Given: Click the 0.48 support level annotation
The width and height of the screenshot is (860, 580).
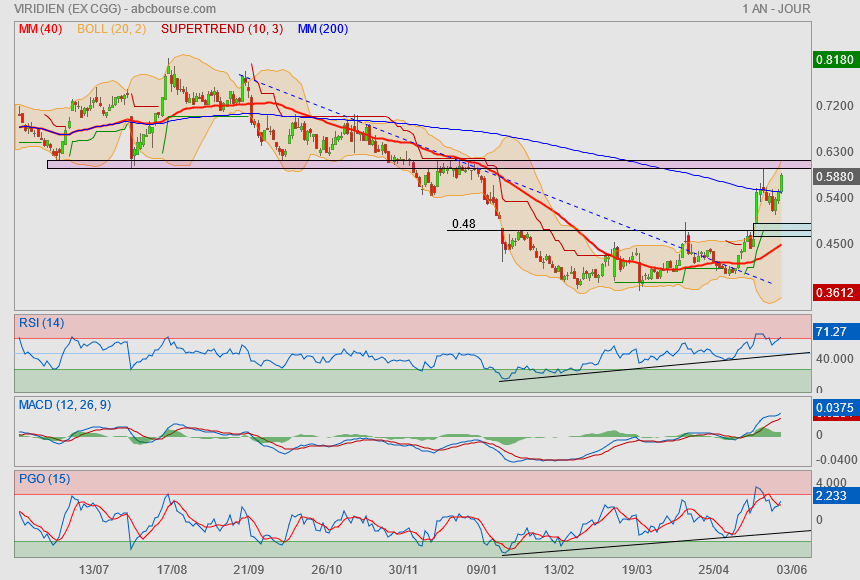Looking at the screenshot, I should point(463,224).
